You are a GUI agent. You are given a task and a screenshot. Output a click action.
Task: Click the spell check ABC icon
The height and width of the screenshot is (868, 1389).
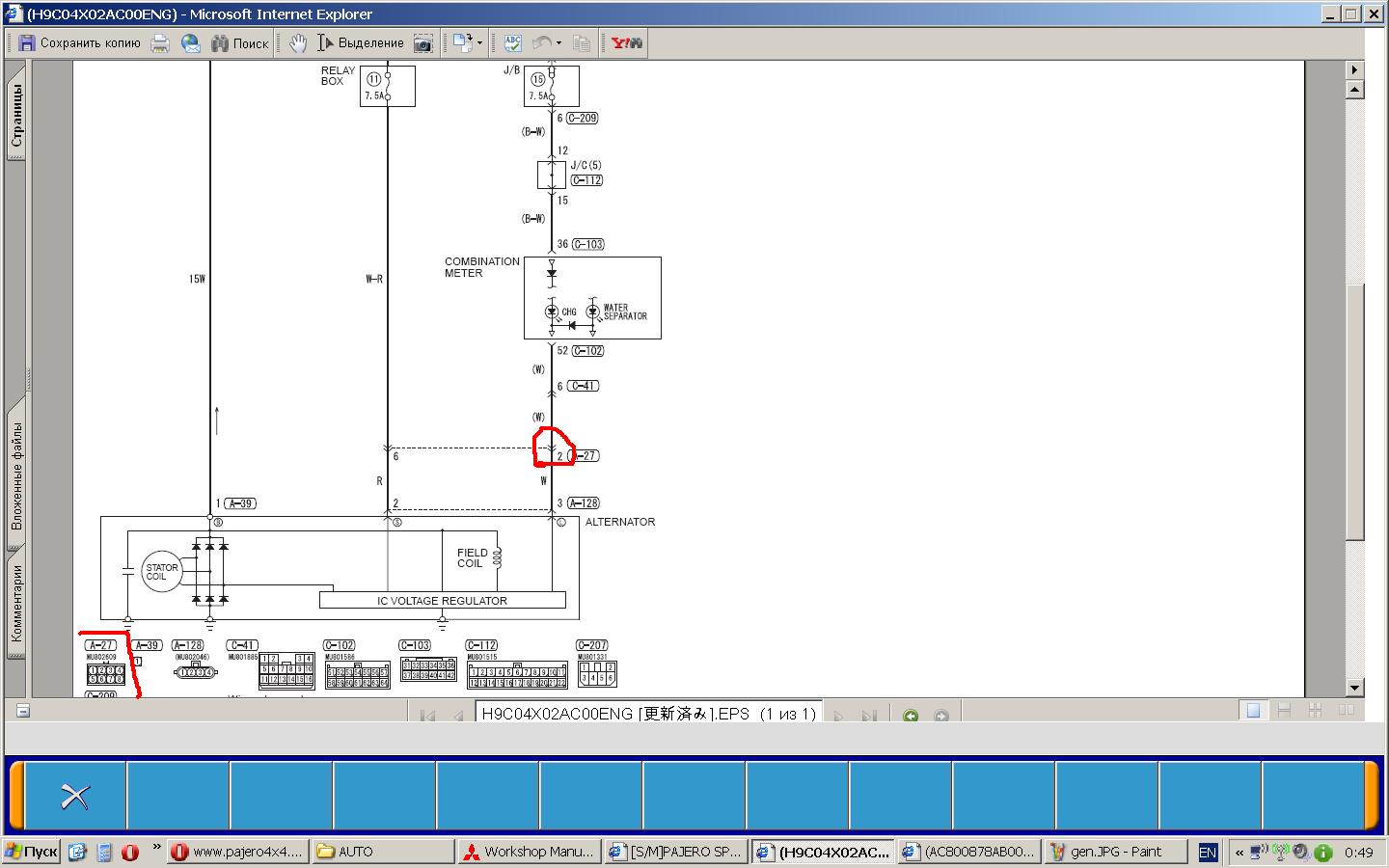click(x=512, y=43)
